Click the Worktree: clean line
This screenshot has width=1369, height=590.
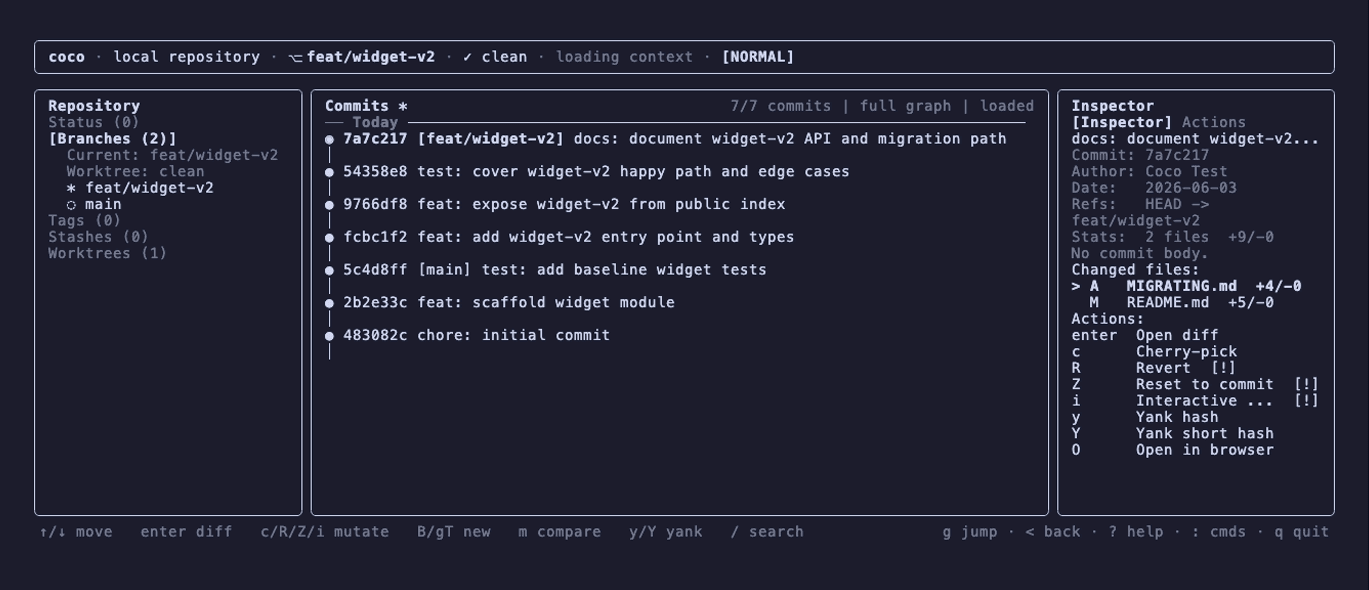pyautogui.click(x=135, y=171)
